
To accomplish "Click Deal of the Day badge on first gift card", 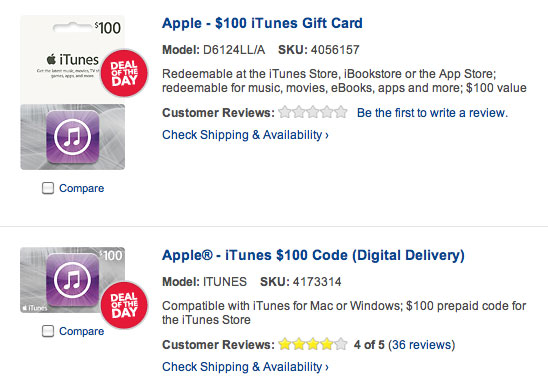I will [x=124, y=73].
